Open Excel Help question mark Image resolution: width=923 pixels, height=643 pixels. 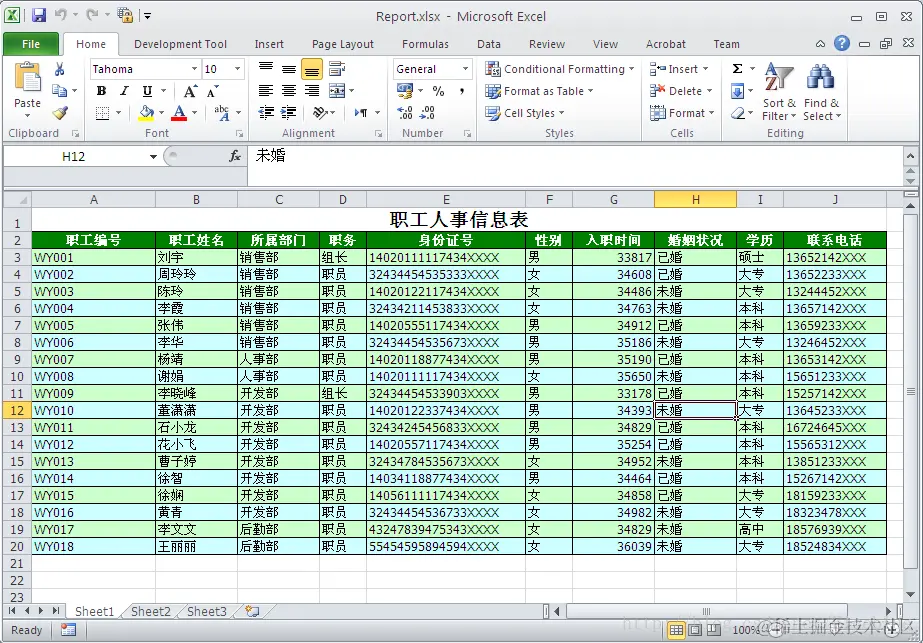[842, 43]
